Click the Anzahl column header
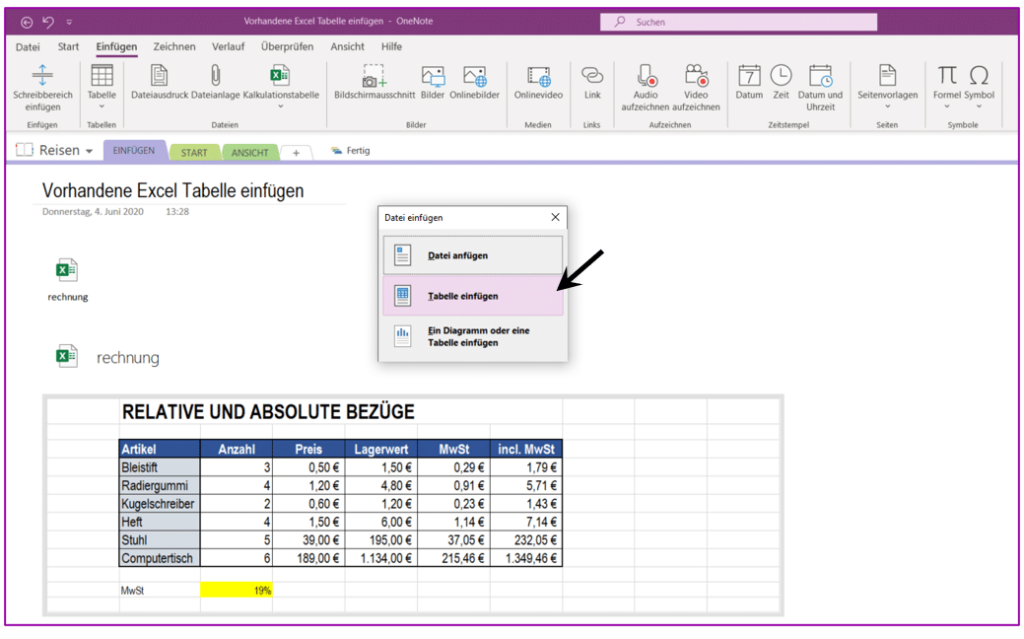Screen dimensions: 1024x639 (x=236, y=449)
